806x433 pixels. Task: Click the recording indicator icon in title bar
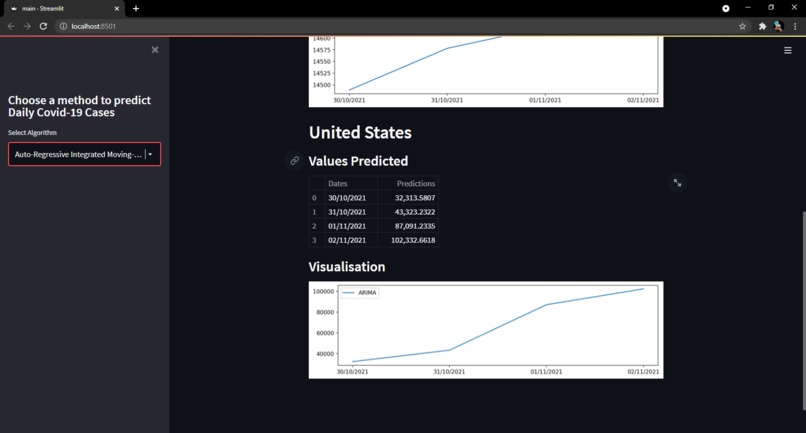click(726, 8)
